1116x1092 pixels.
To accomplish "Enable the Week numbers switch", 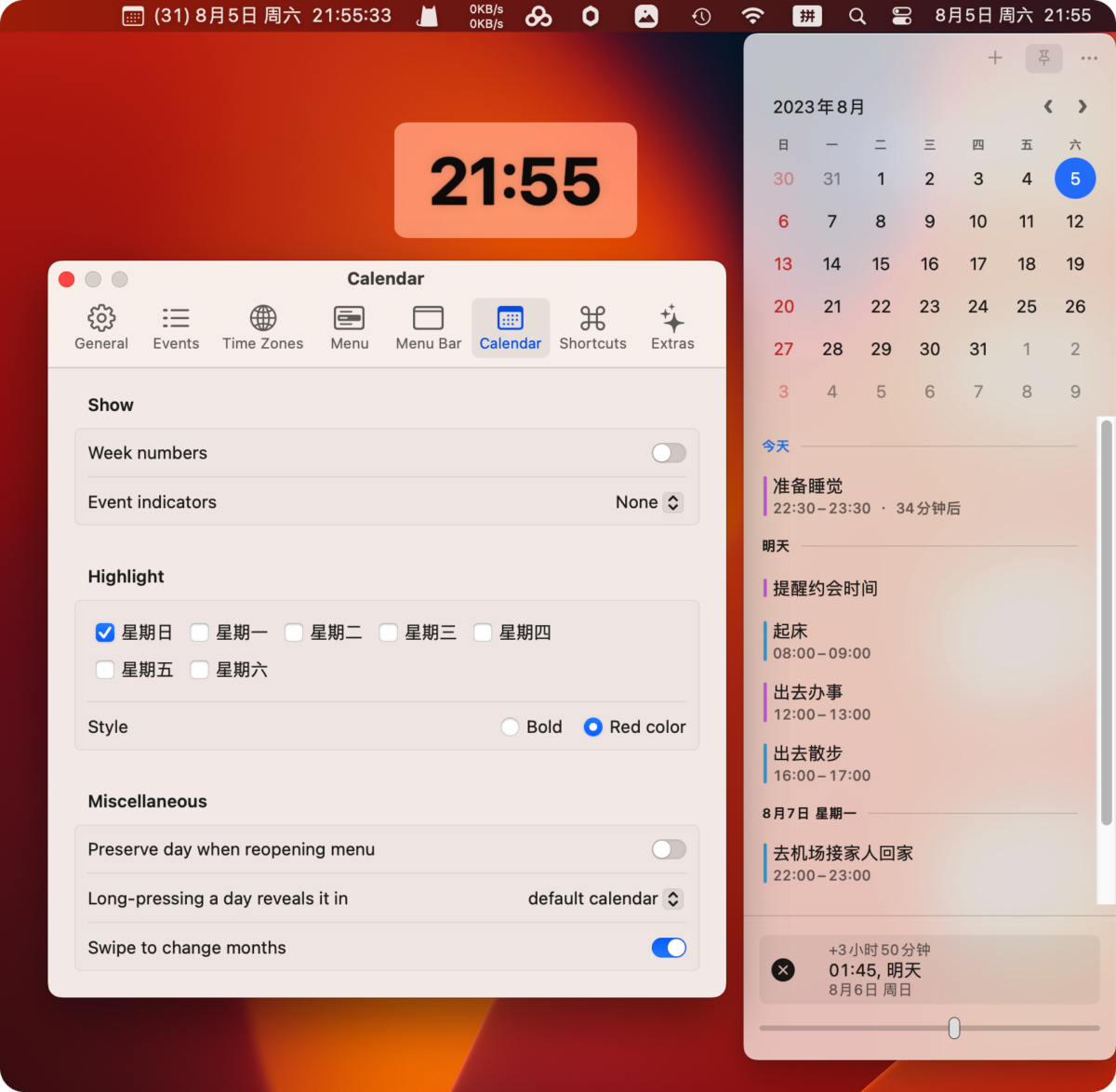I will (x=669, y=453).
